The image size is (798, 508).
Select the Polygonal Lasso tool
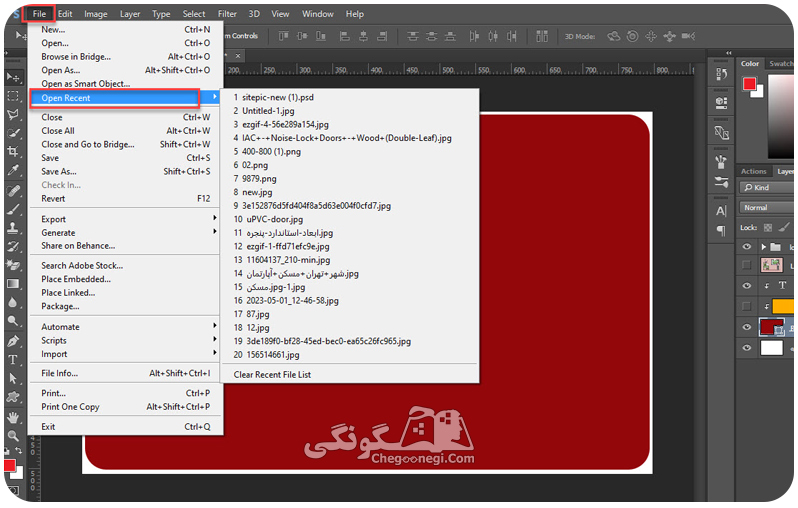pos(13,115)
